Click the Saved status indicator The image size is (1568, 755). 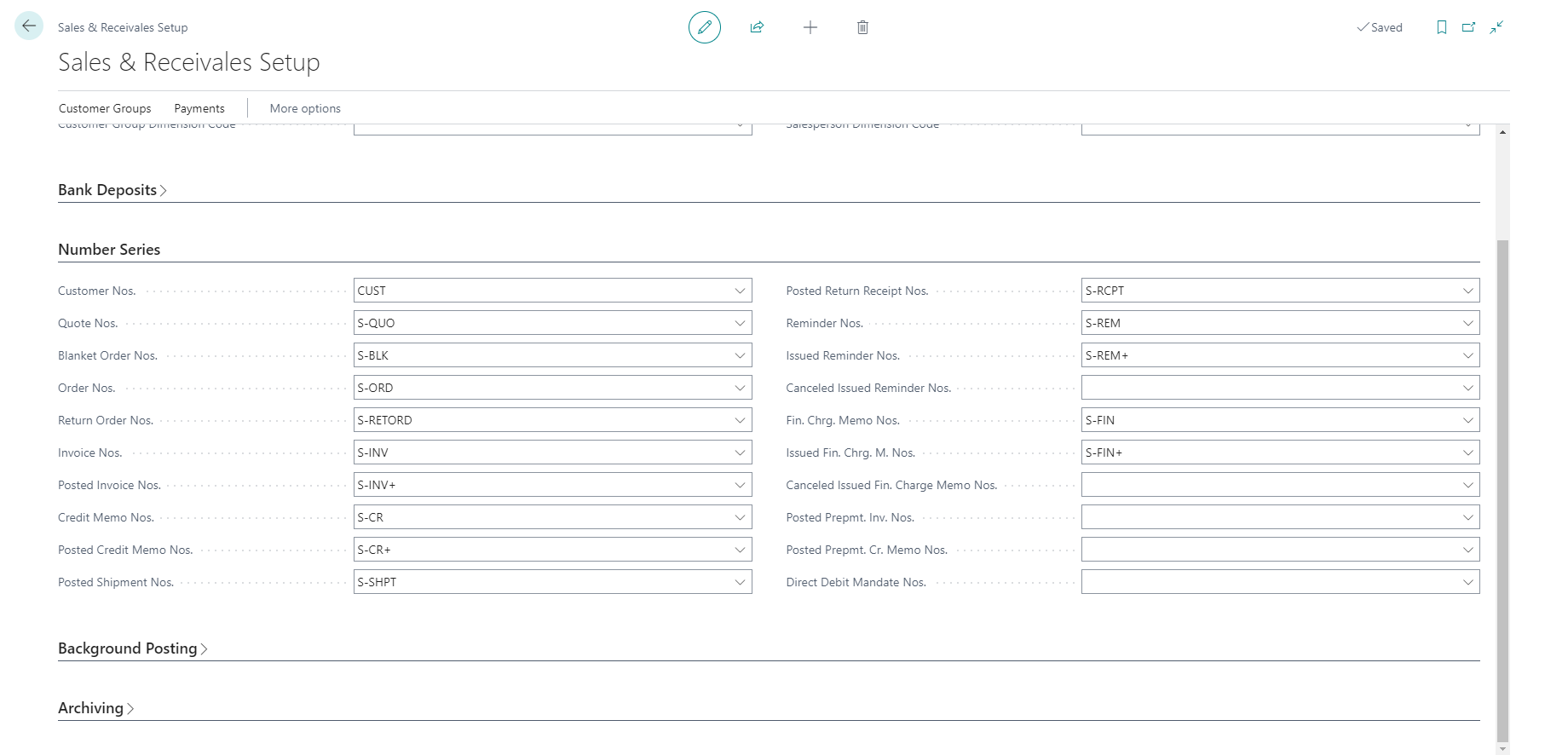coord(1380,27)
